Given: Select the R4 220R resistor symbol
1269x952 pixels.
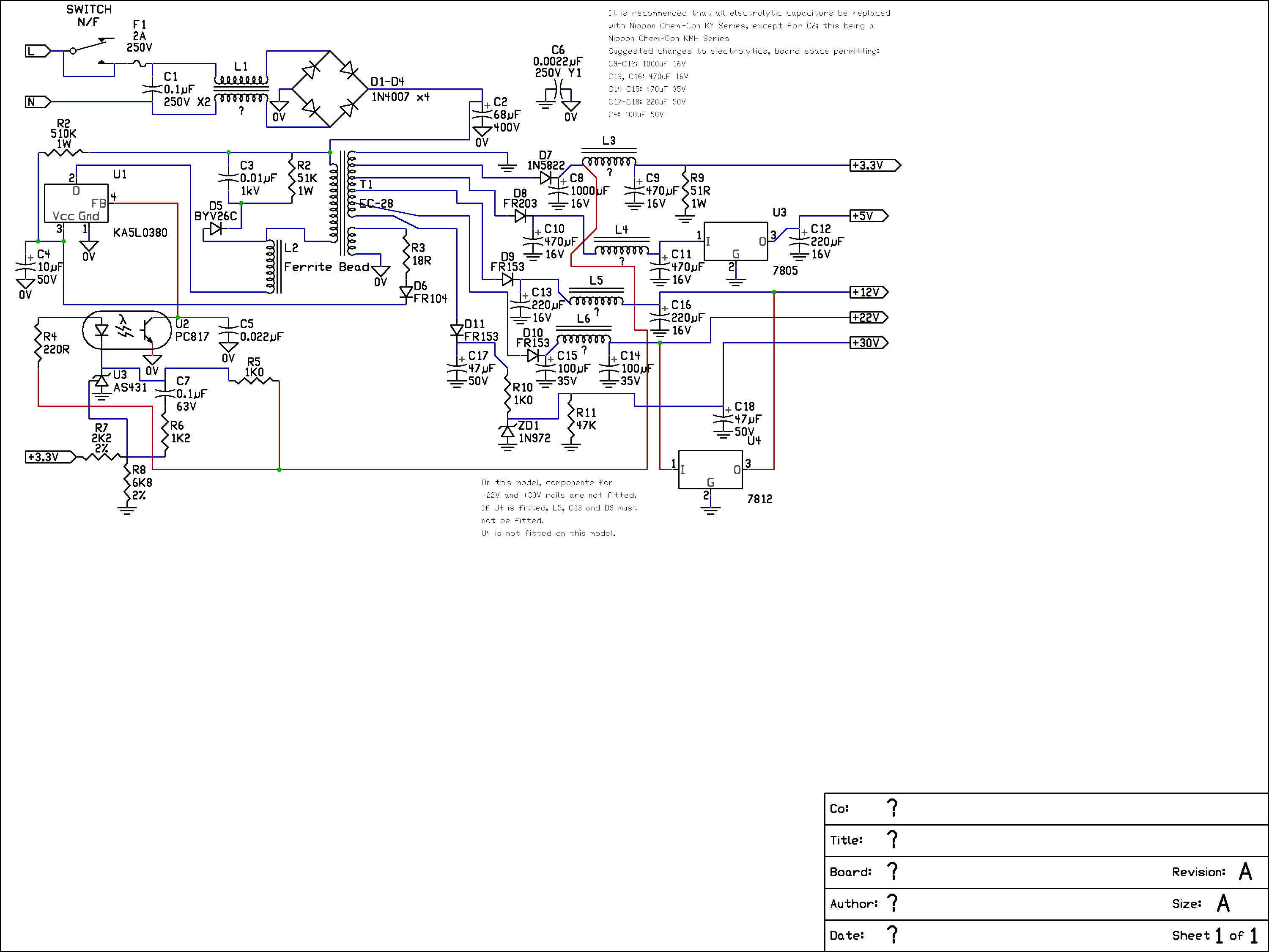Looking at the screenshot, I should (38, 343).
